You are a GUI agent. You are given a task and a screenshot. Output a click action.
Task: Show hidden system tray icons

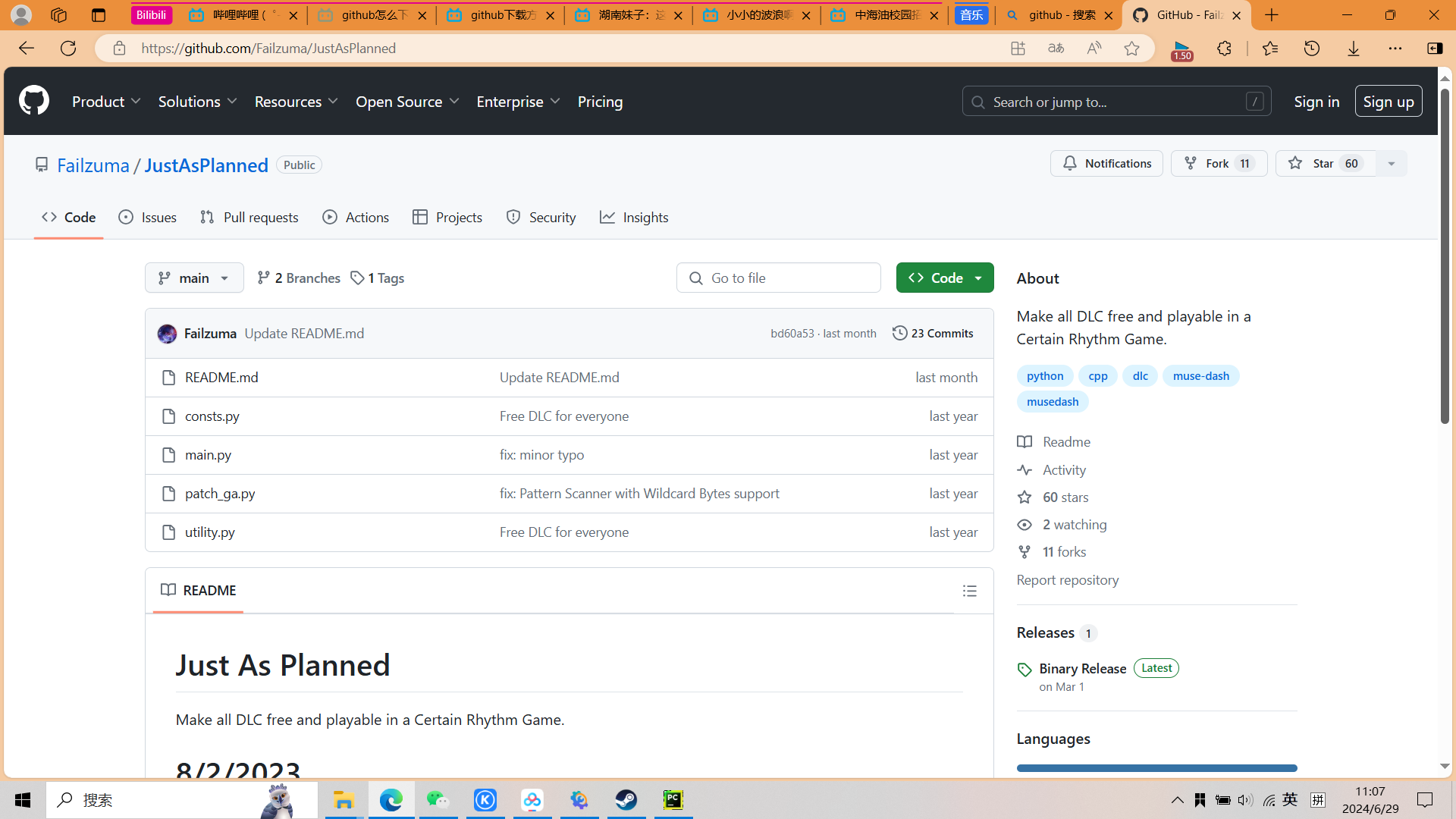pos(1177,800)
